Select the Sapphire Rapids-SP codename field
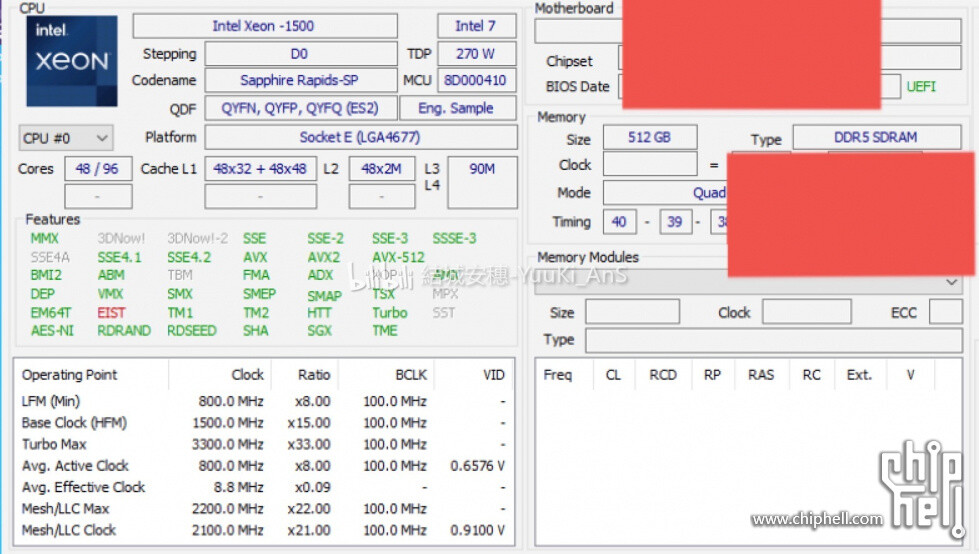979x554 pixels. tap(300, 80)
